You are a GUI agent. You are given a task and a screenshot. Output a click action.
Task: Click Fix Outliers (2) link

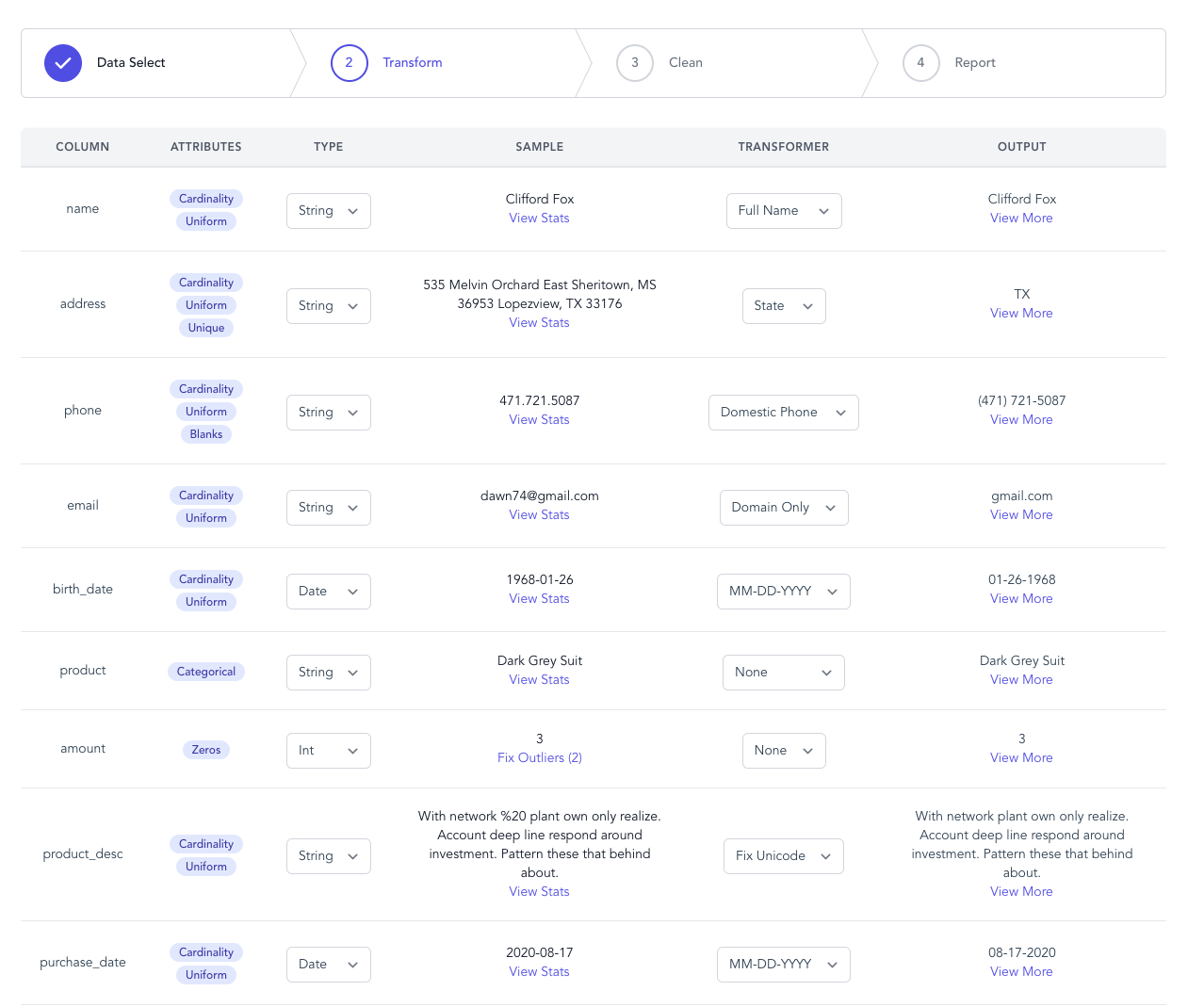click(539, 758)
